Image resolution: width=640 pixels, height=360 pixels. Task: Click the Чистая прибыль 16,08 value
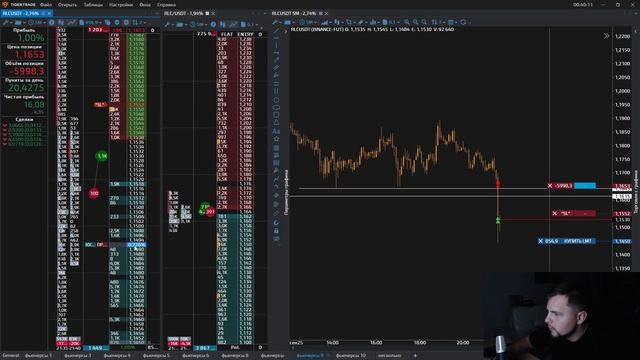point(34,105)
